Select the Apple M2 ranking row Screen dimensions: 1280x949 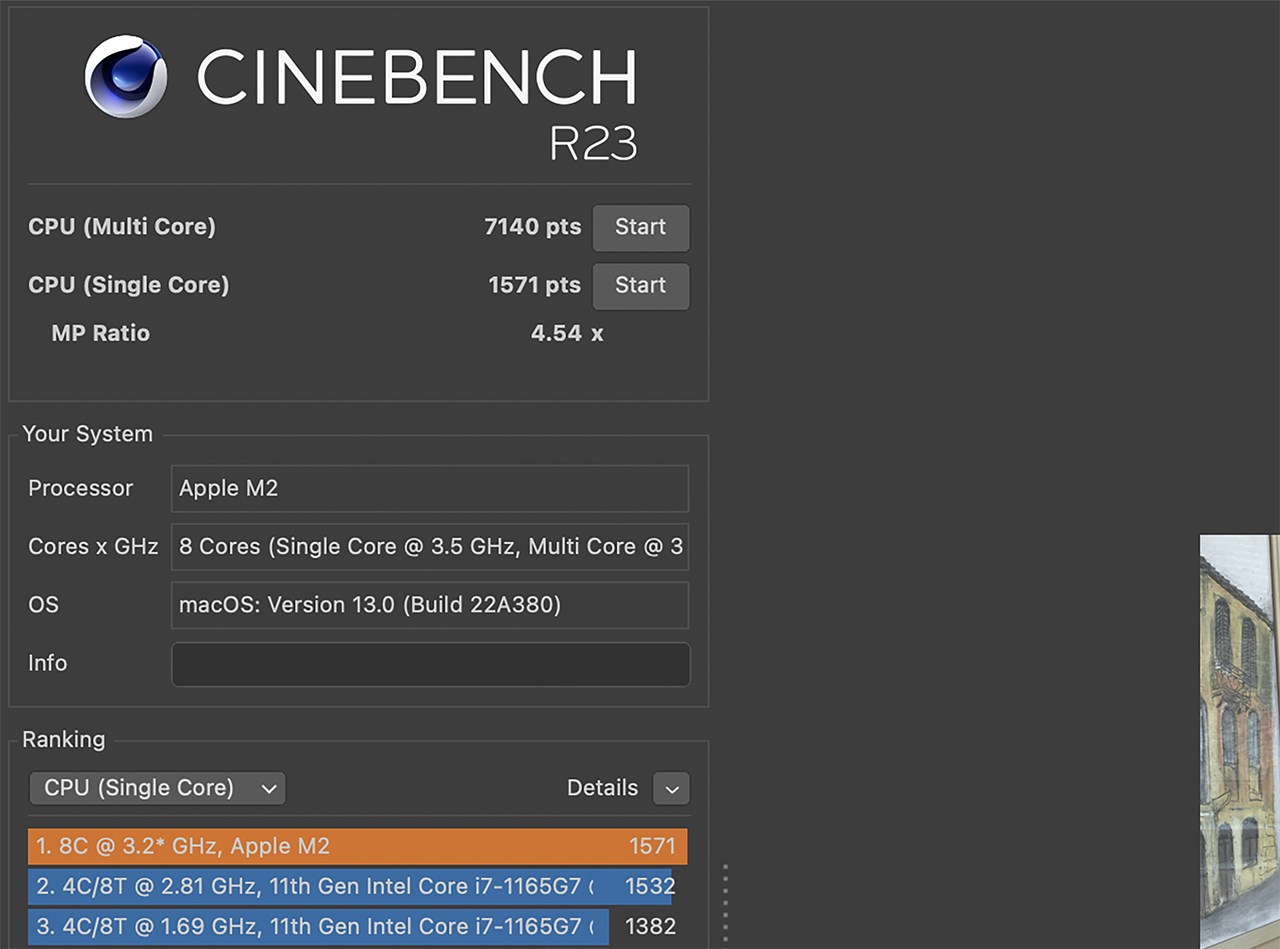pos(358,846)
